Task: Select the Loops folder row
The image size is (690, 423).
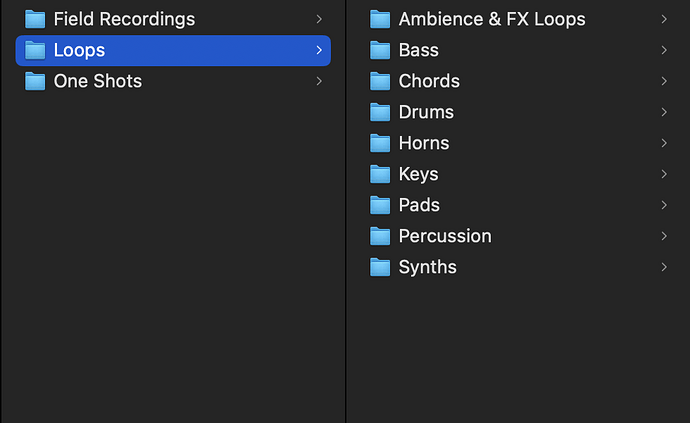Action: pyautogui.click(x=172, y=50)
